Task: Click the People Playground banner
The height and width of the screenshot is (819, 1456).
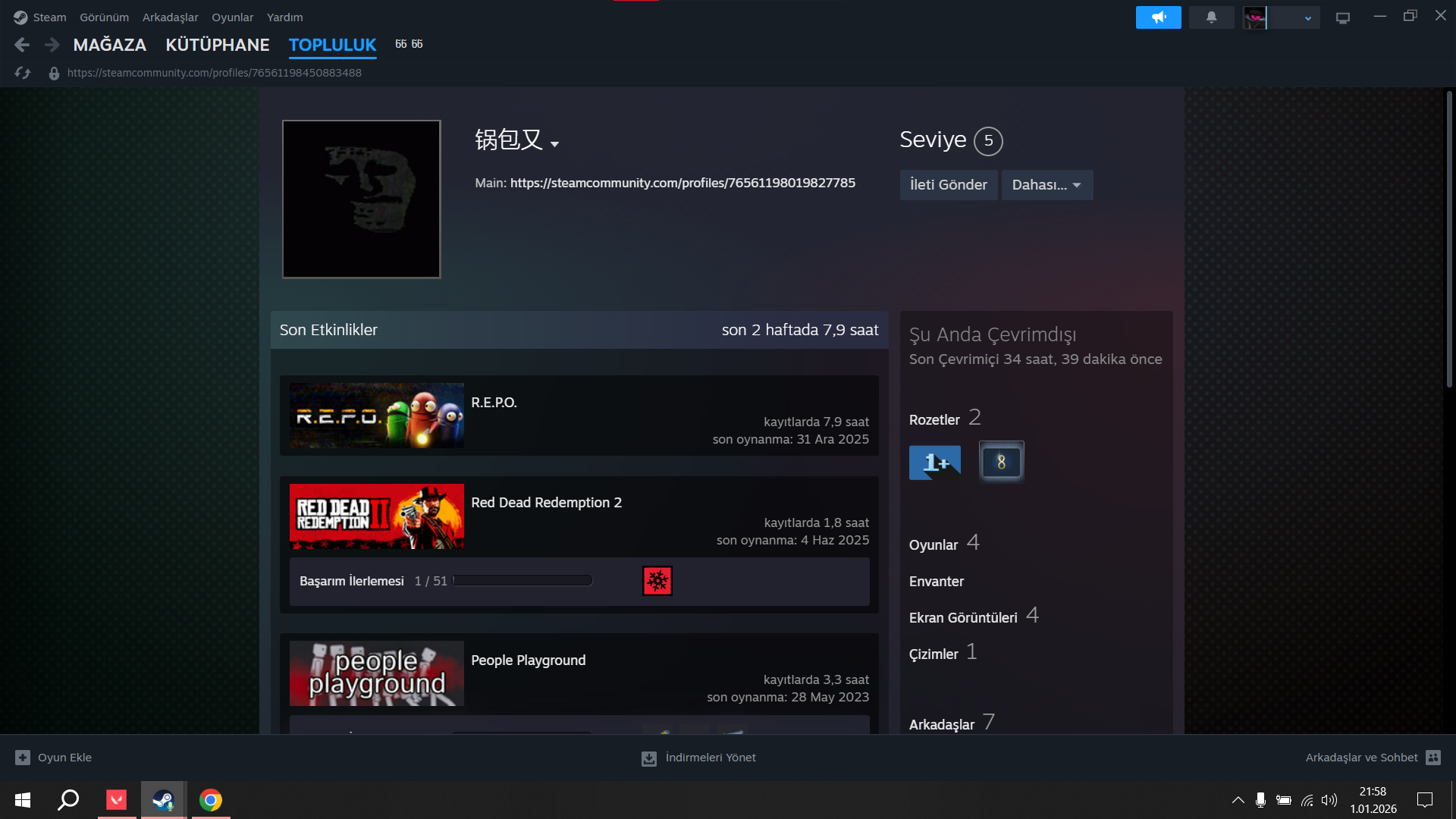Action: pos(377,673)
